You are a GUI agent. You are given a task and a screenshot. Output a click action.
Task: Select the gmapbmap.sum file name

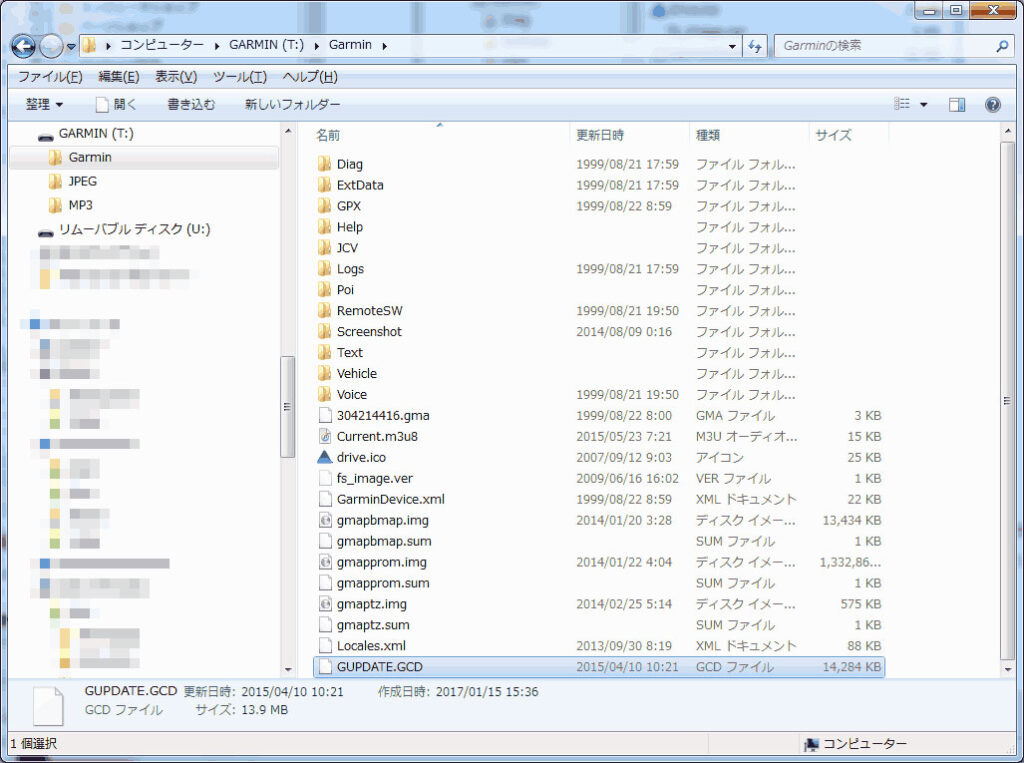coord(384,541)
